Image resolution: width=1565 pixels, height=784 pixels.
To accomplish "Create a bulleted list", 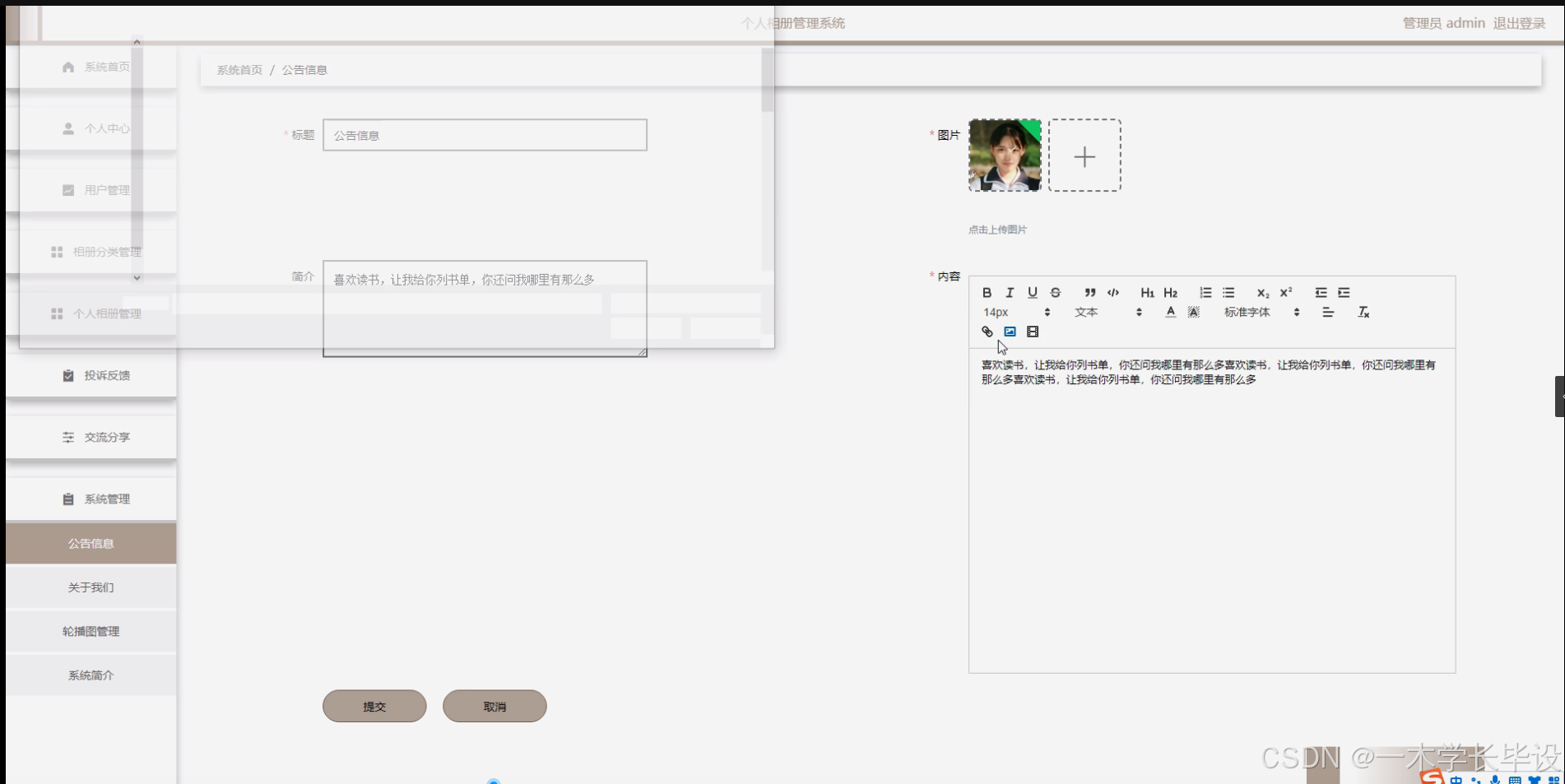I will coord(1228,293).
